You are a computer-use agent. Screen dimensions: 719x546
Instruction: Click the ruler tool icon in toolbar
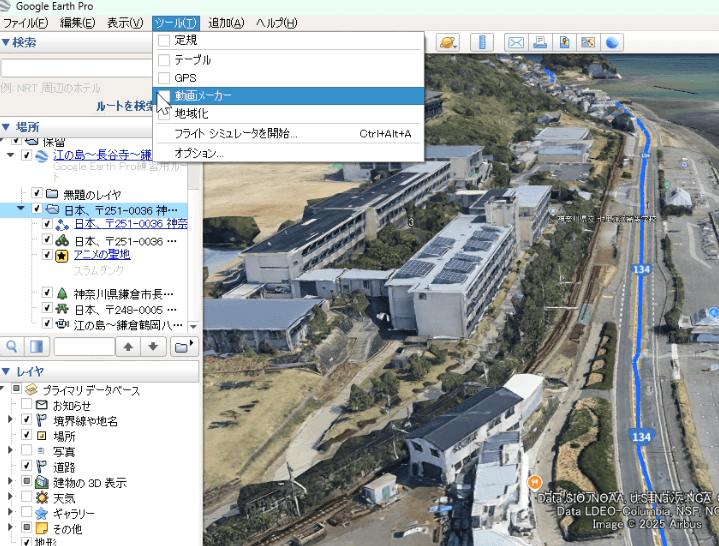click(x=482, y=42)
